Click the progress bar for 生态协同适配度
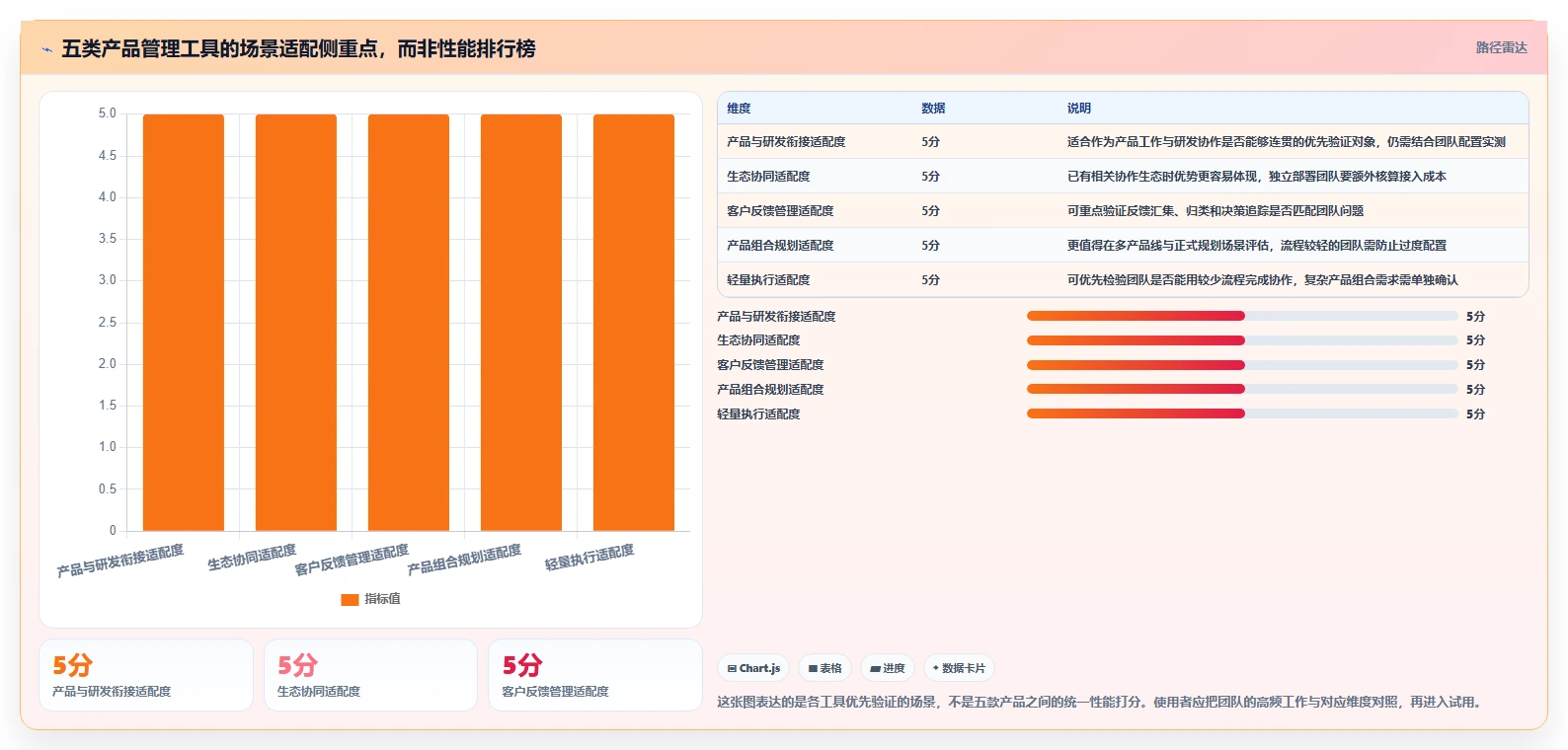This screenshot has height=750, width=1568. (1242, 340)
